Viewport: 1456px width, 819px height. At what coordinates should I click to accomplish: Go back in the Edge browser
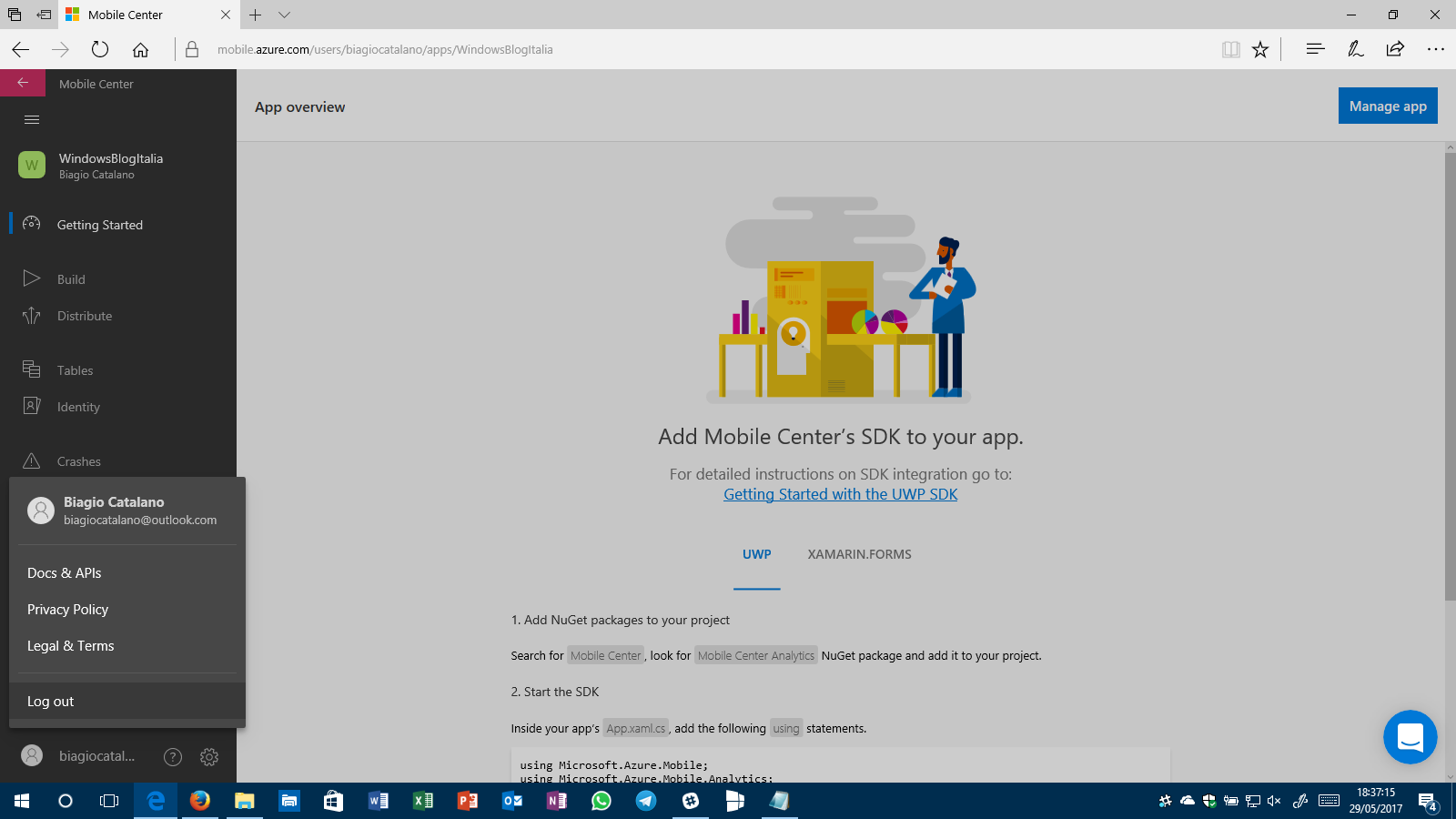coord(21,49)
